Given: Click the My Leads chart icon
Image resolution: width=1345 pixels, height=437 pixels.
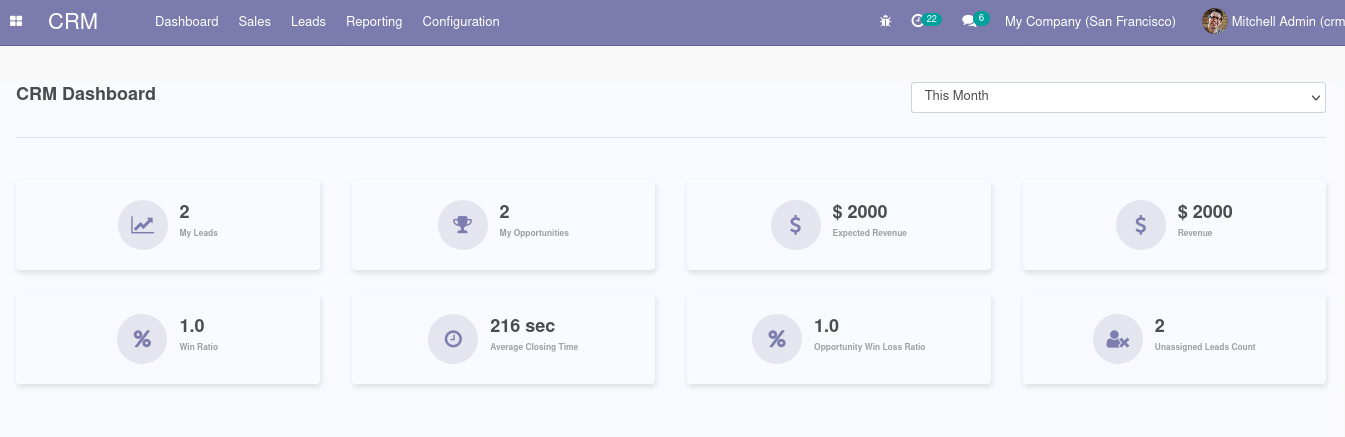Looking at the screenshot, I should [143, 225].
